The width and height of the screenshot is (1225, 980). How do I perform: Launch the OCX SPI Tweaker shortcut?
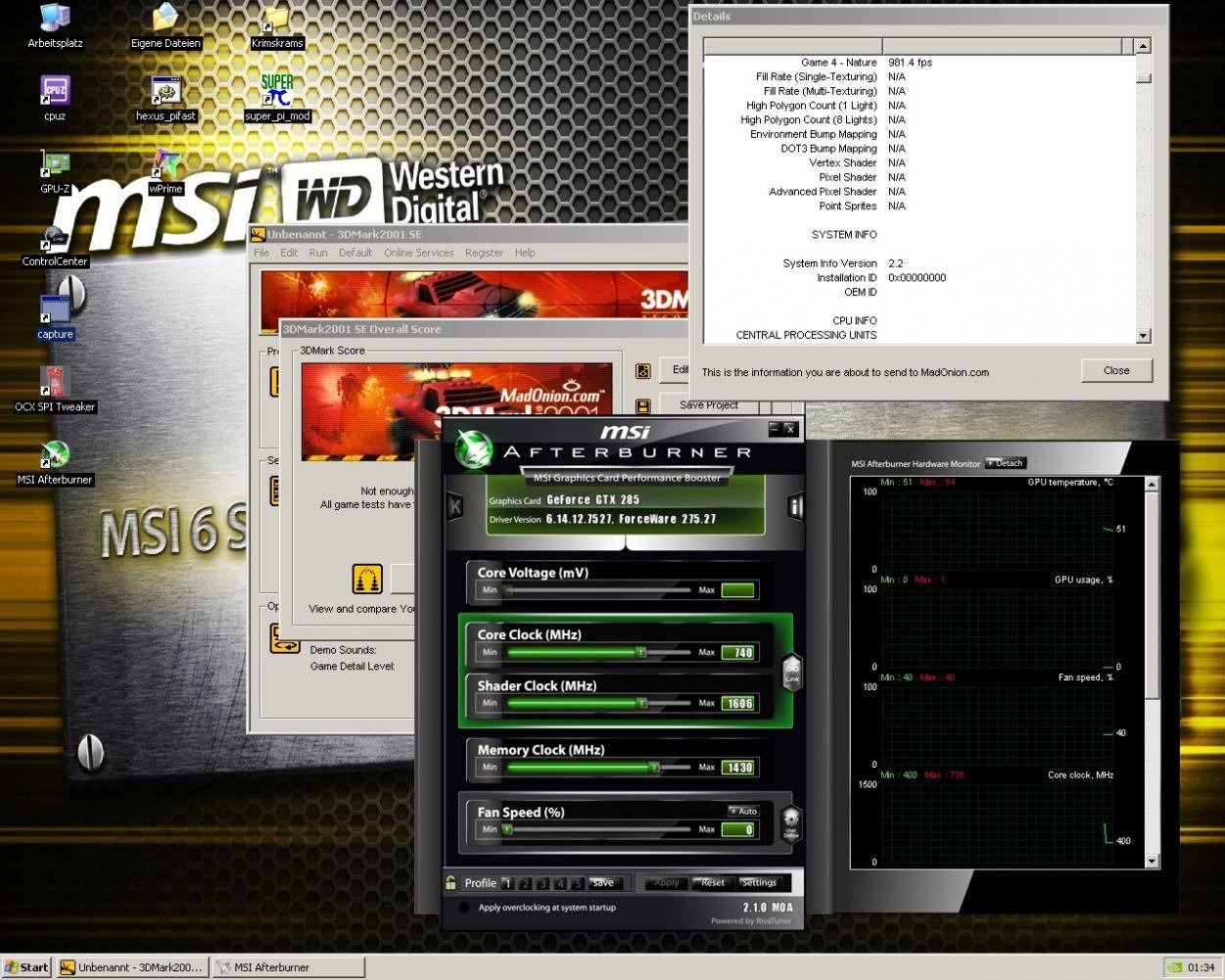pos(55,382)
